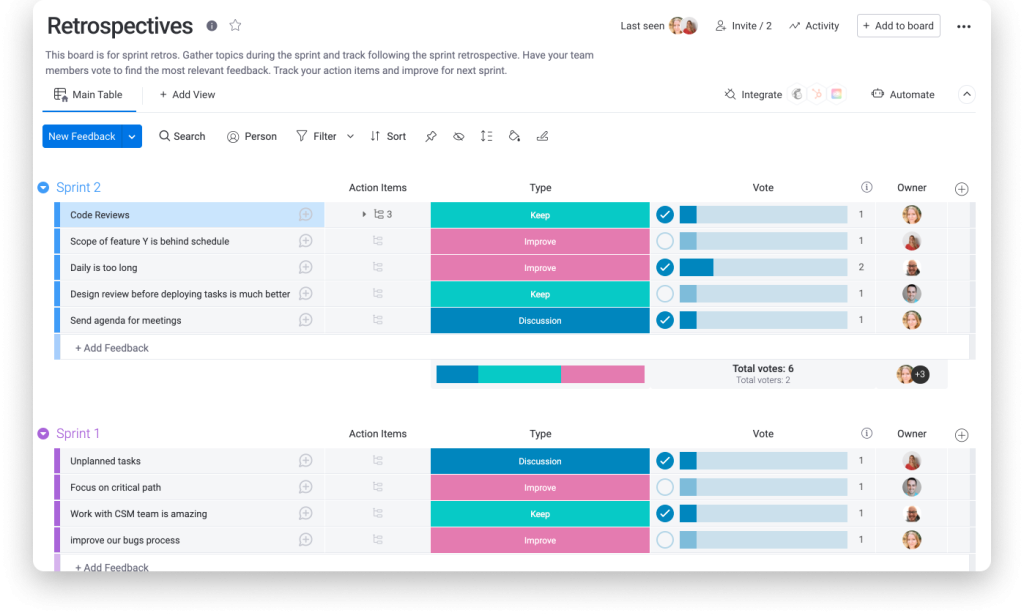This screenshot has width=1024, height=616.
Task: Click the Keep type label for Code Reviews
Action: 540,215
